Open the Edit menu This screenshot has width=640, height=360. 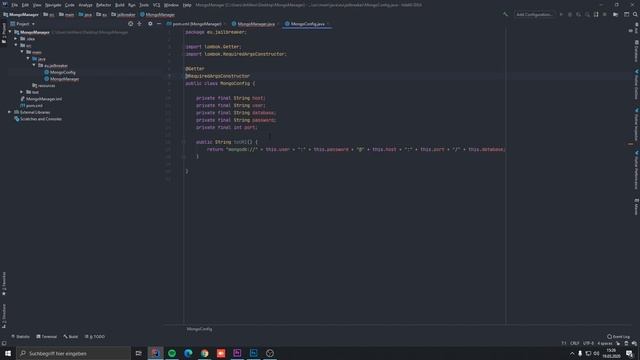25,5
